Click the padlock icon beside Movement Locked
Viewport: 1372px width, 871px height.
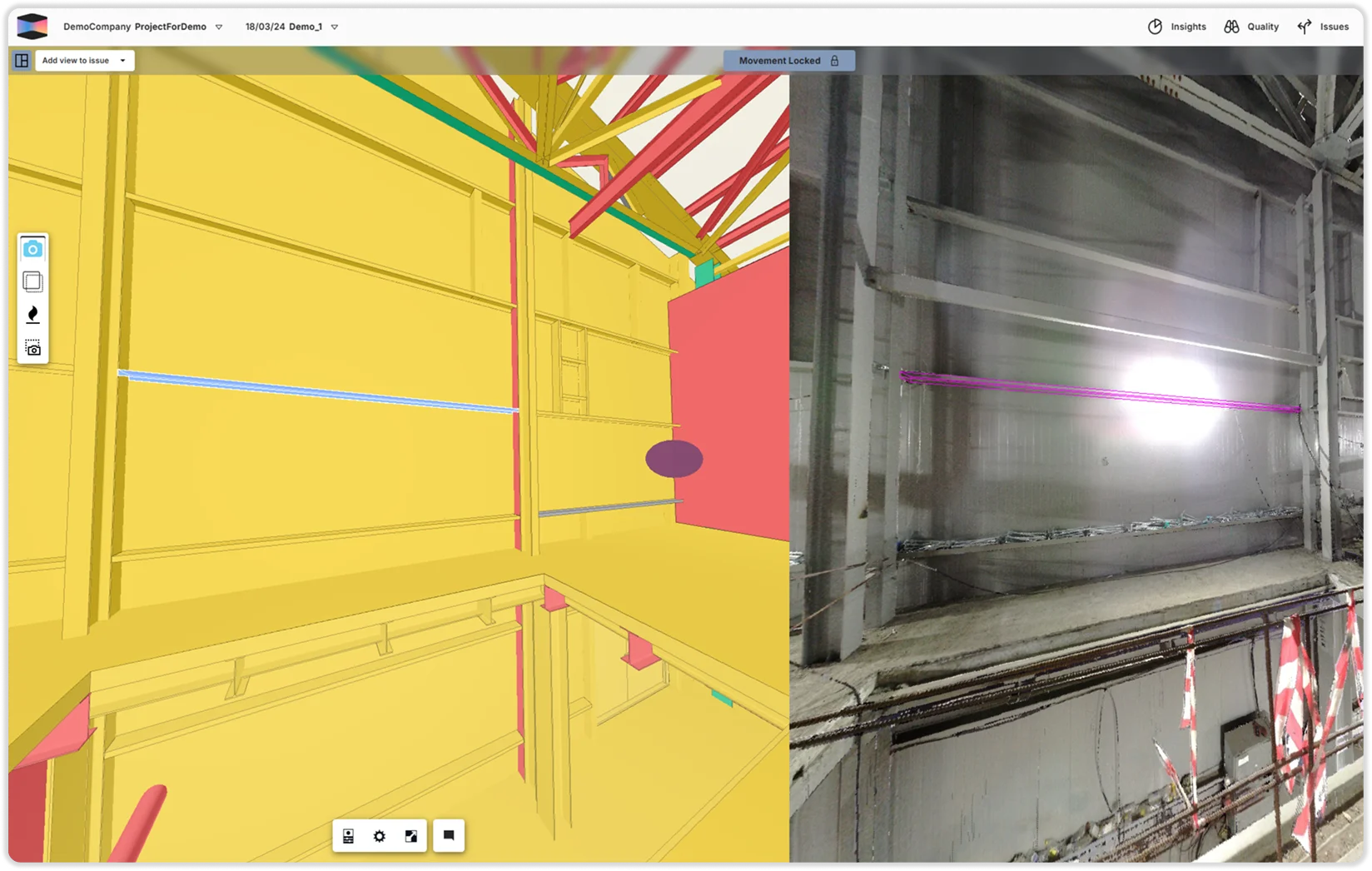click(834, 61)
